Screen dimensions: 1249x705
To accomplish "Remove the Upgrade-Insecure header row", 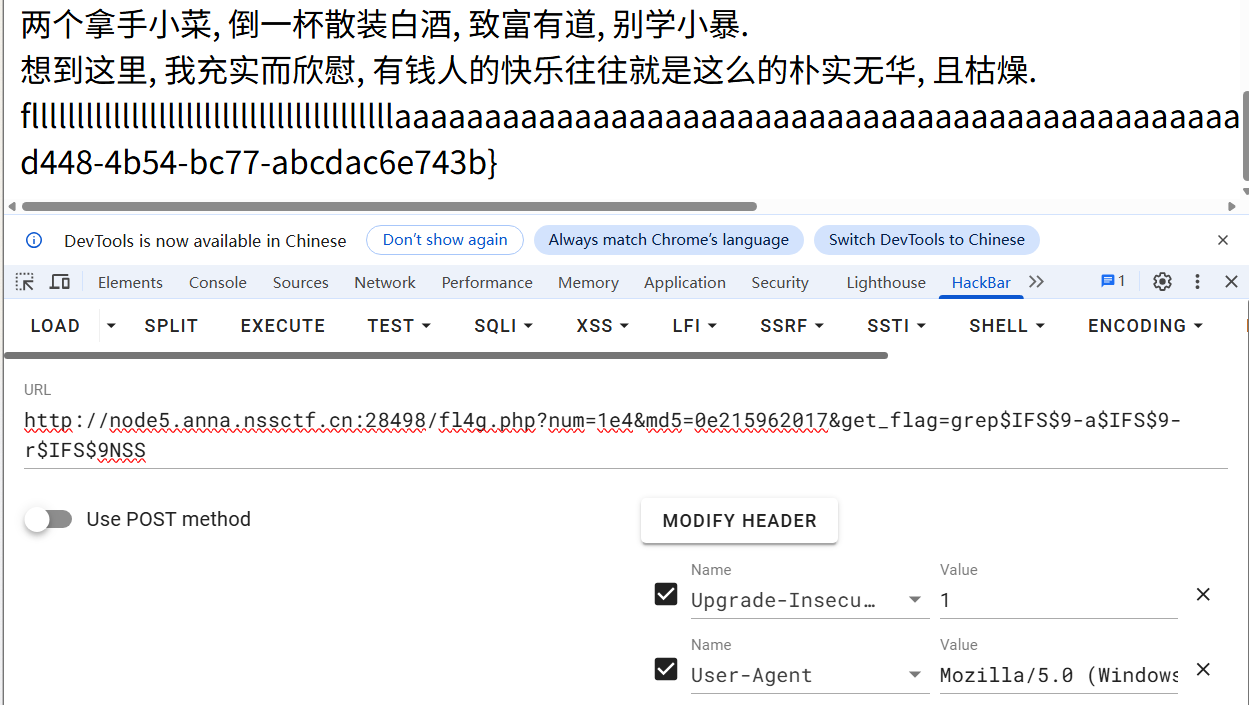I will click(1203, 595).
